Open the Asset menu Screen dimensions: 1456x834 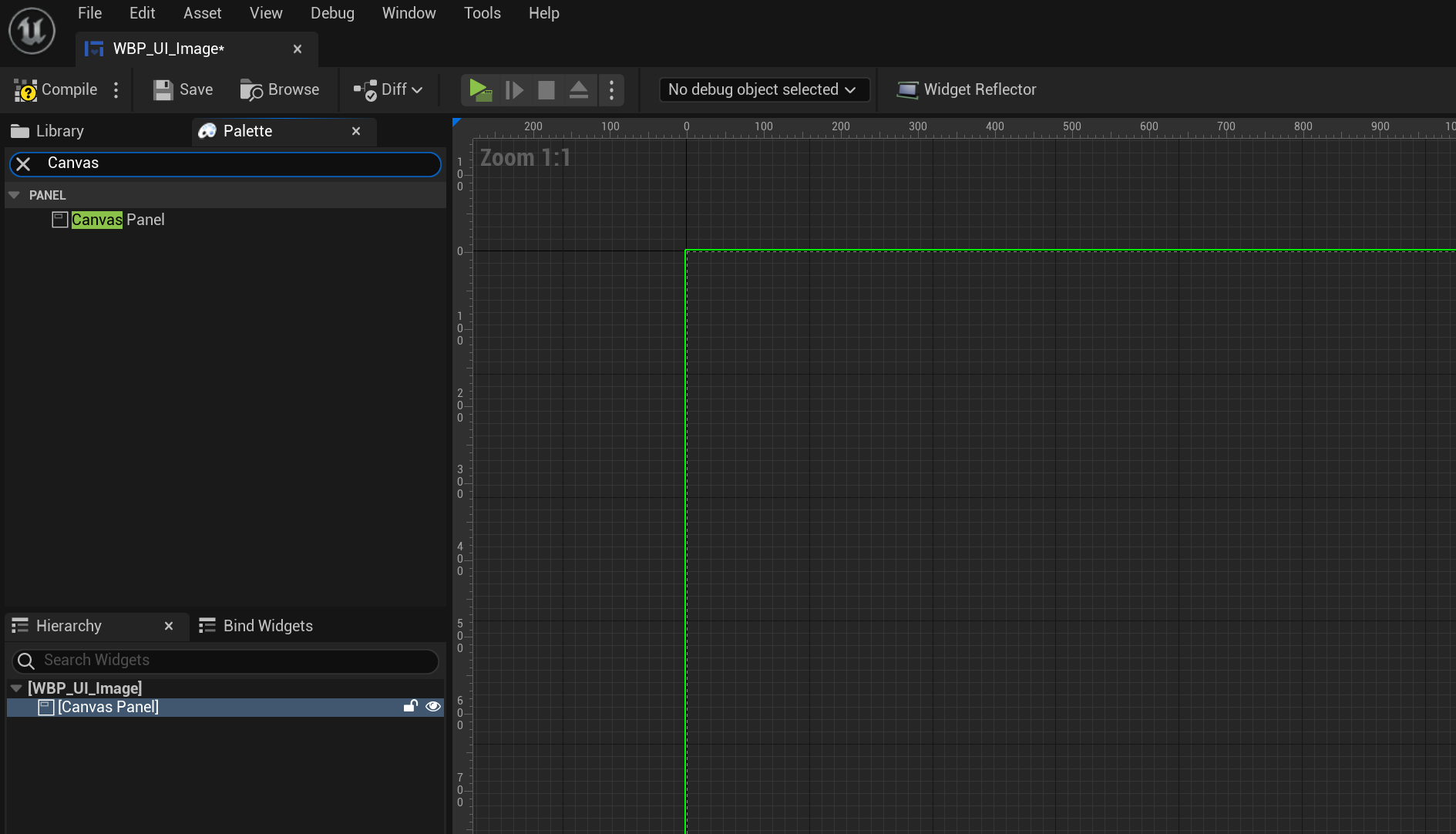coord(202,13)
